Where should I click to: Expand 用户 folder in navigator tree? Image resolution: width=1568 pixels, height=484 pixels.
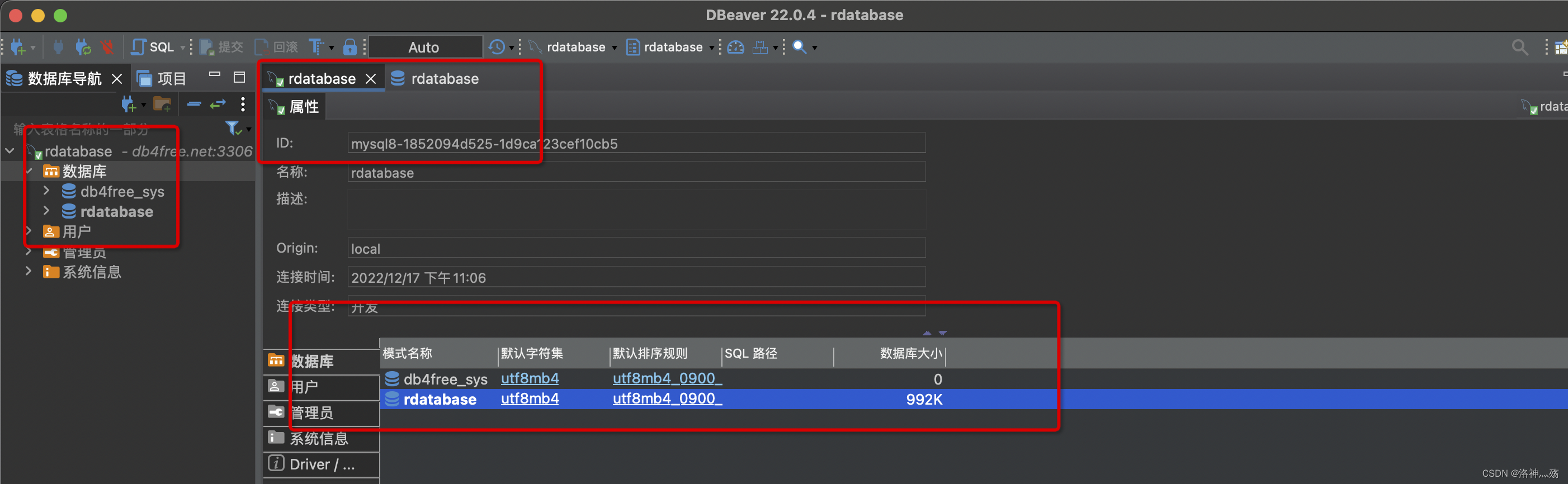29,231
